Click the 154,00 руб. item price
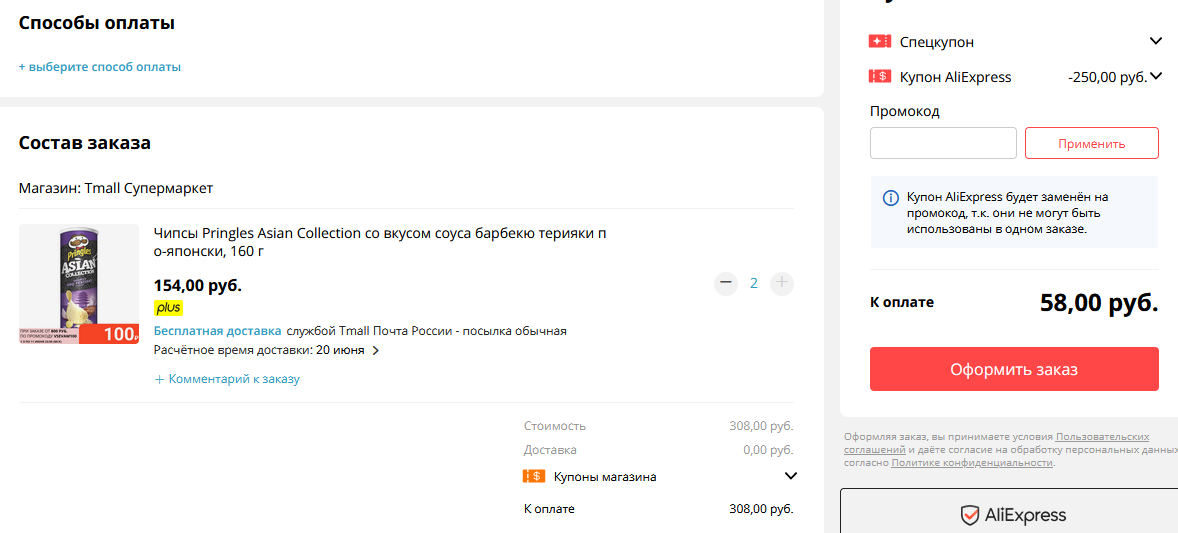 198,286
